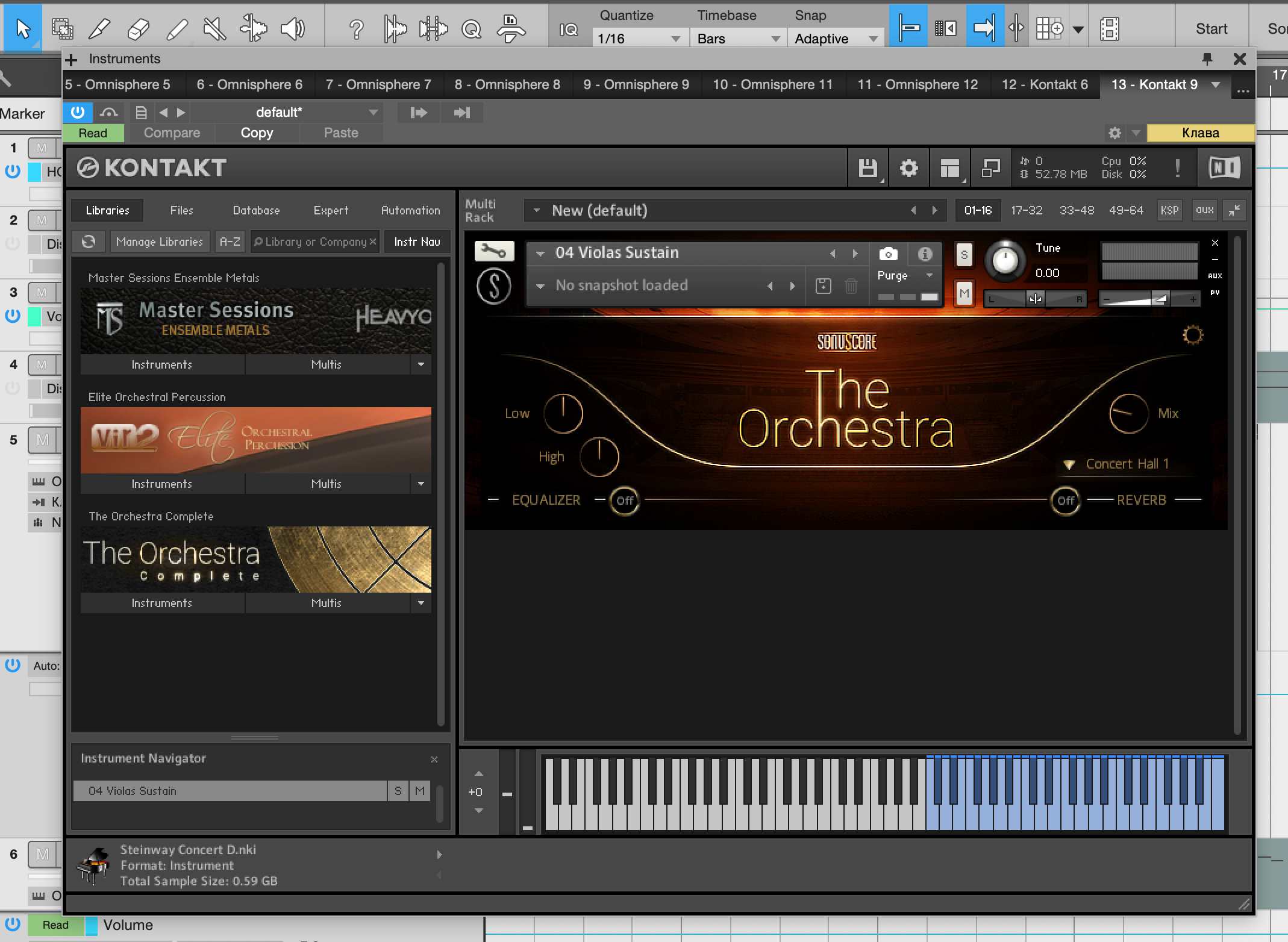
Task: Solo the 04 Violas Sustain instrument
Action: (964, 255)
